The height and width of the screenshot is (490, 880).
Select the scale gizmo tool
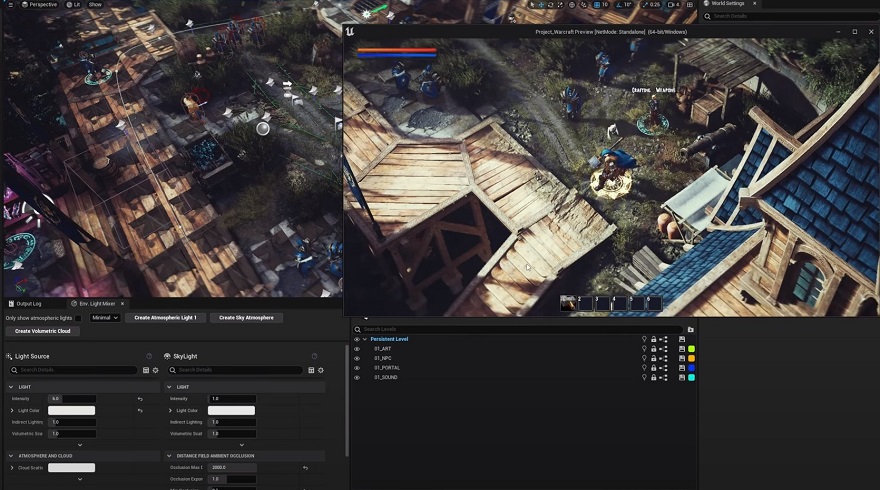tap(560, 4)
